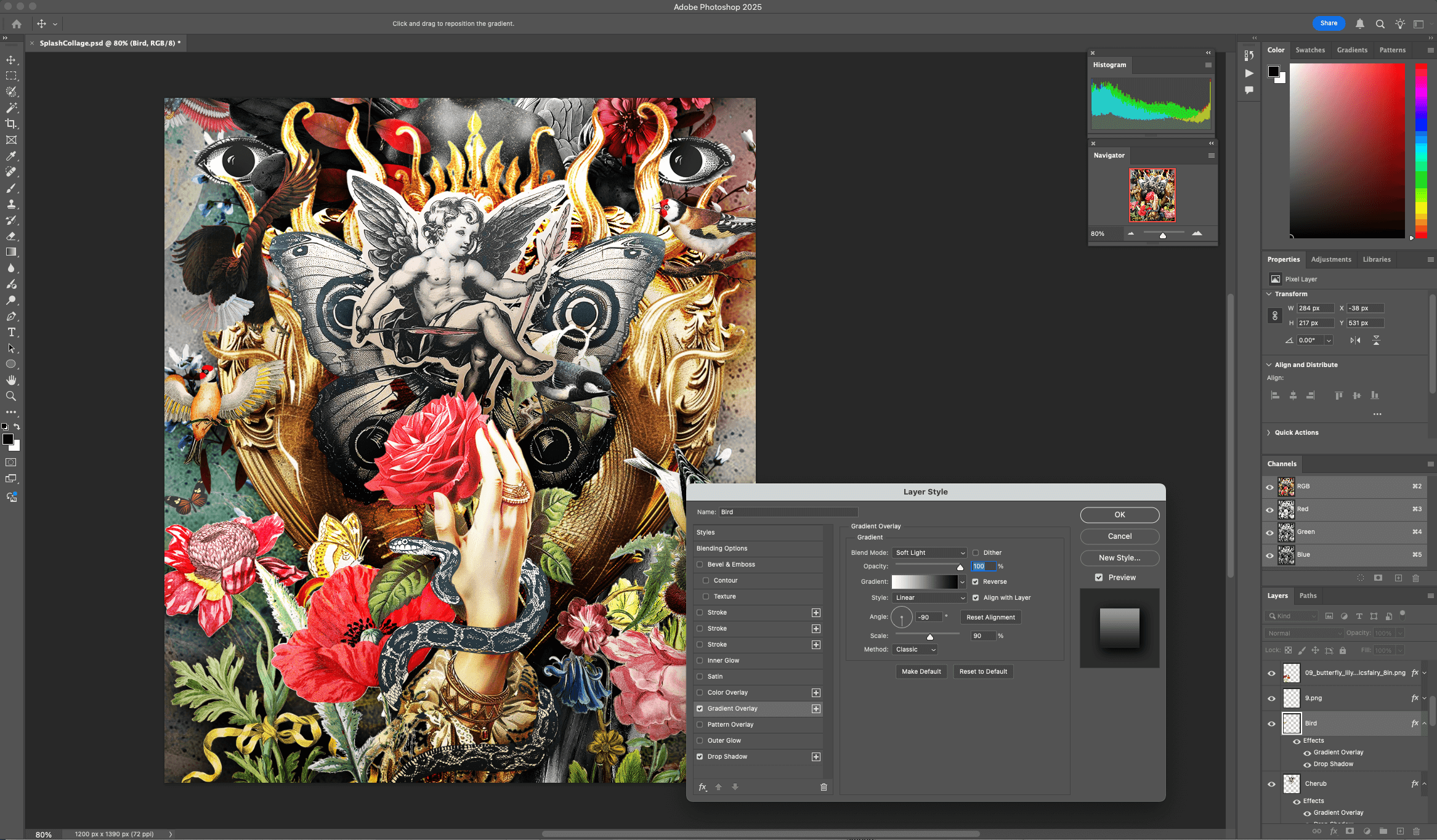Hide the Bird layer using eye icon
Image resolution: width=1437 pixels, height=840 pixels.
[1271, 724]
